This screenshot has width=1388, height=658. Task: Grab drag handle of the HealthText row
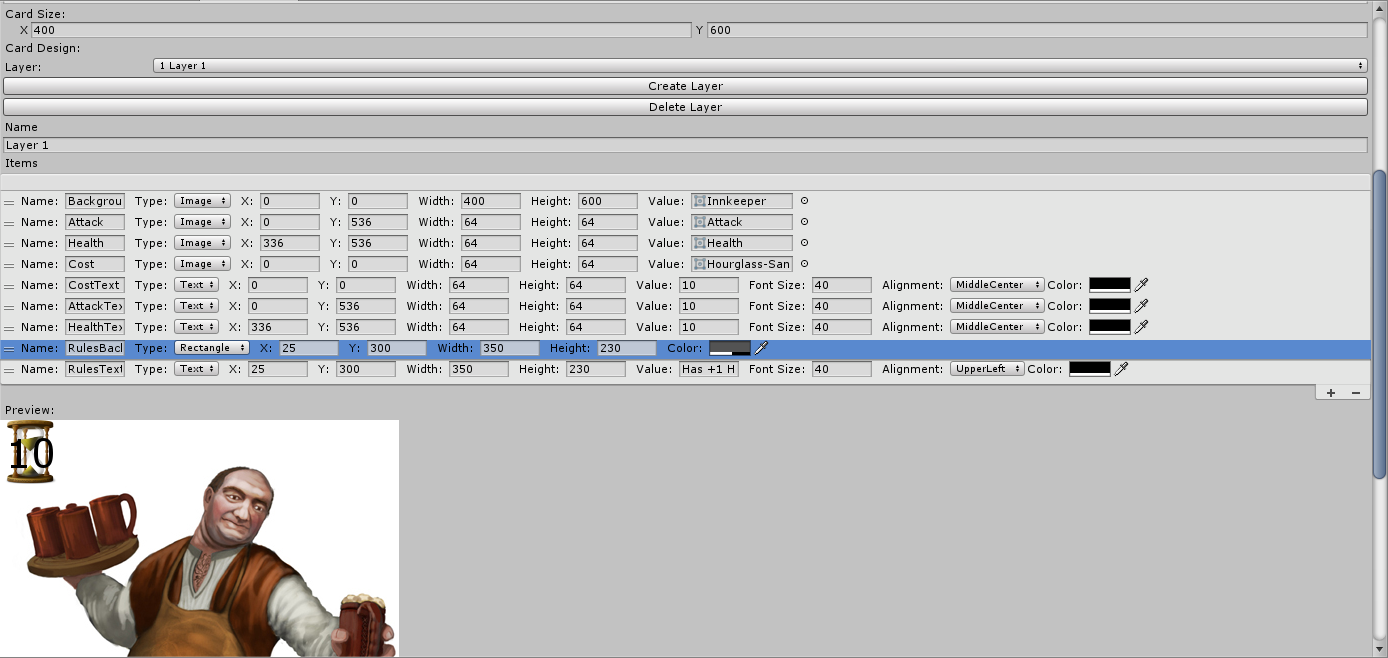click(9, 328)
